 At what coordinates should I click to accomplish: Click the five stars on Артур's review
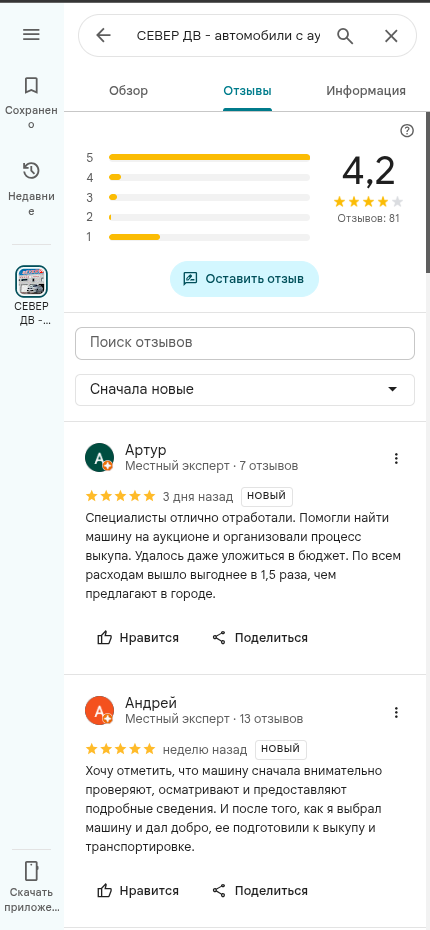(120, 496)
